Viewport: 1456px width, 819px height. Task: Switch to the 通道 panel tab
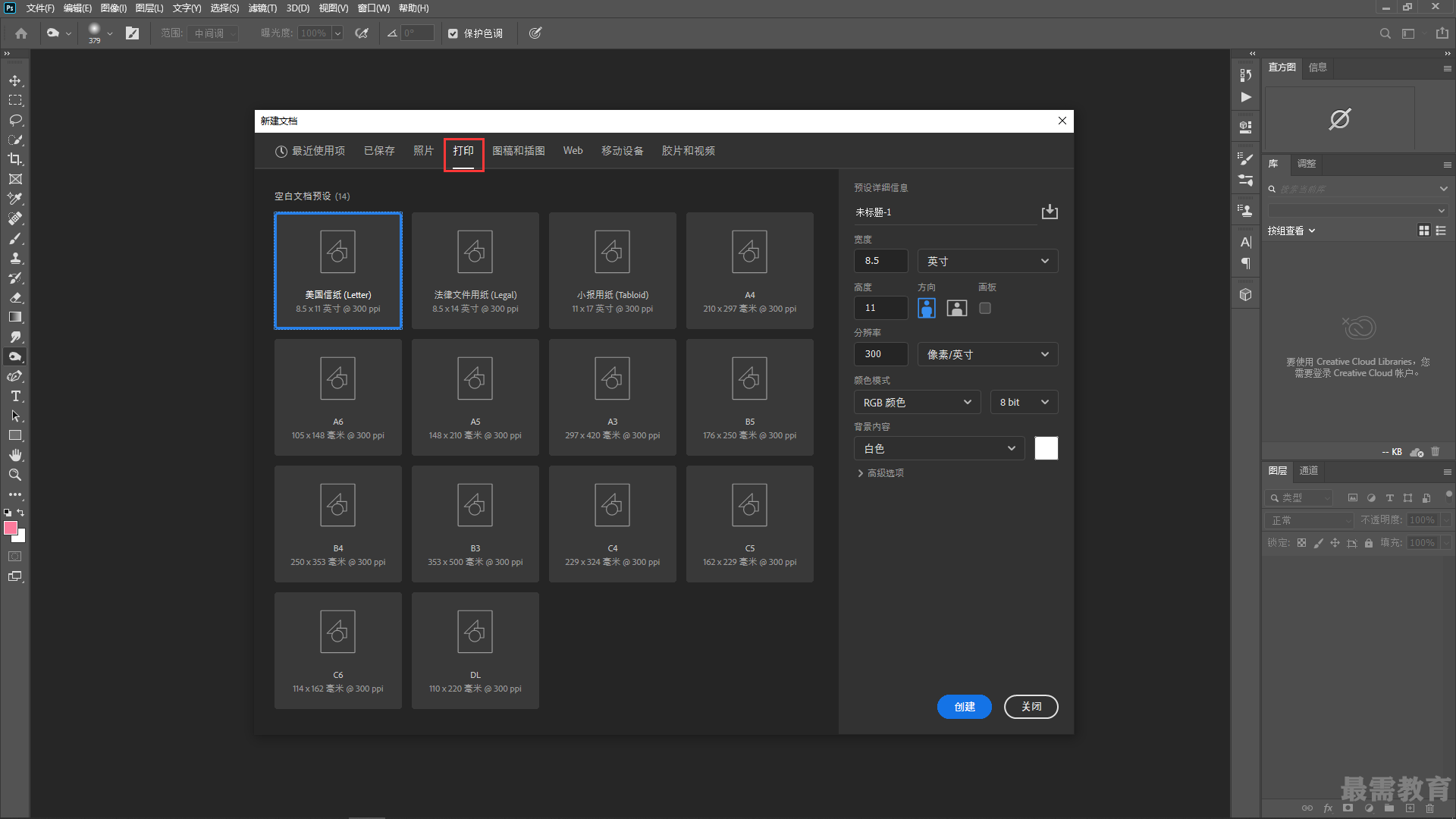tap(1309, 471)
